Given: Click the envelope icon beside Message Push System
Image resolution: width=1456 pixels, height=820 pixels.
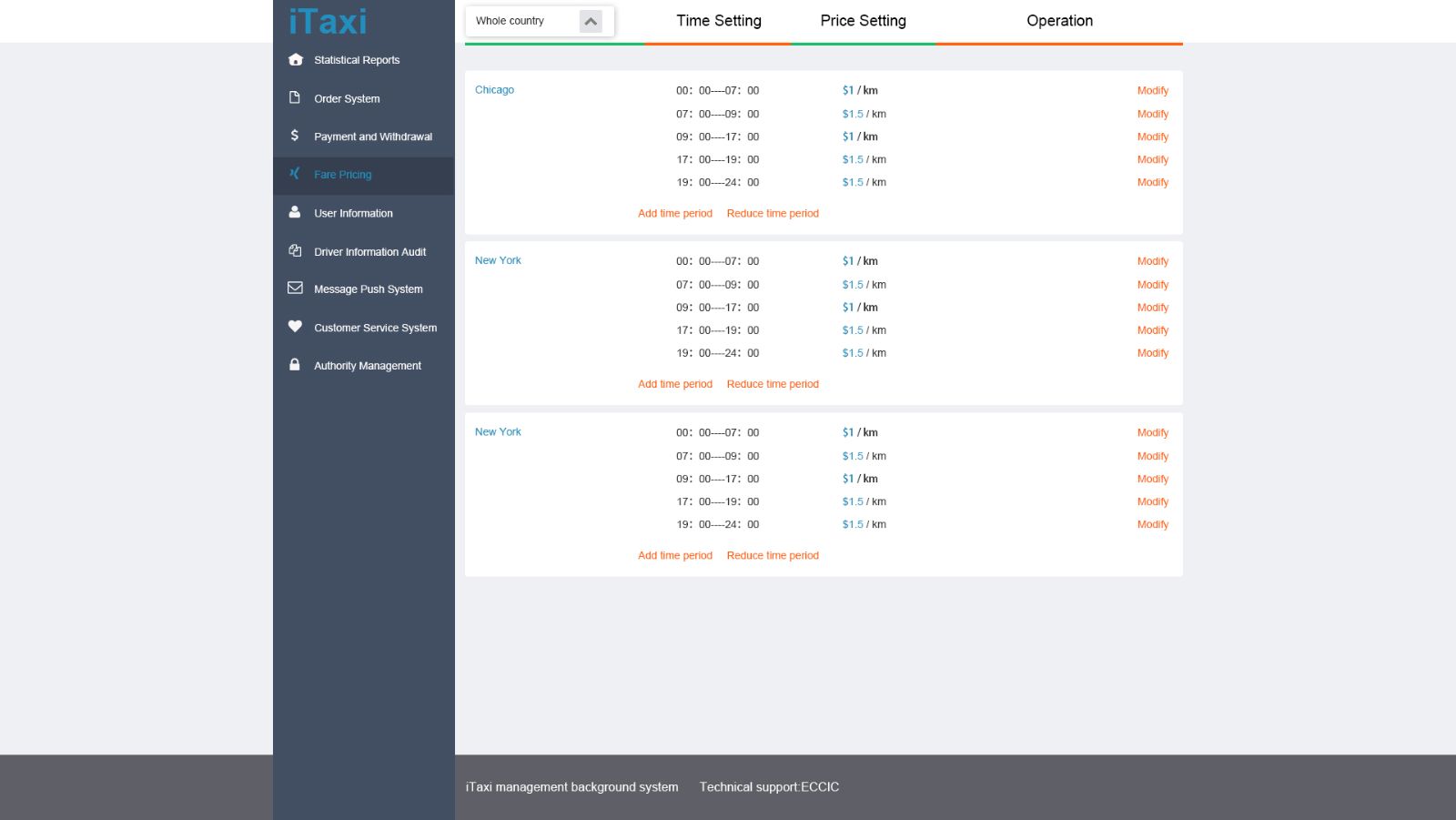Looking at the screenshot, I should pyautogui.click(x=295, y=288).
